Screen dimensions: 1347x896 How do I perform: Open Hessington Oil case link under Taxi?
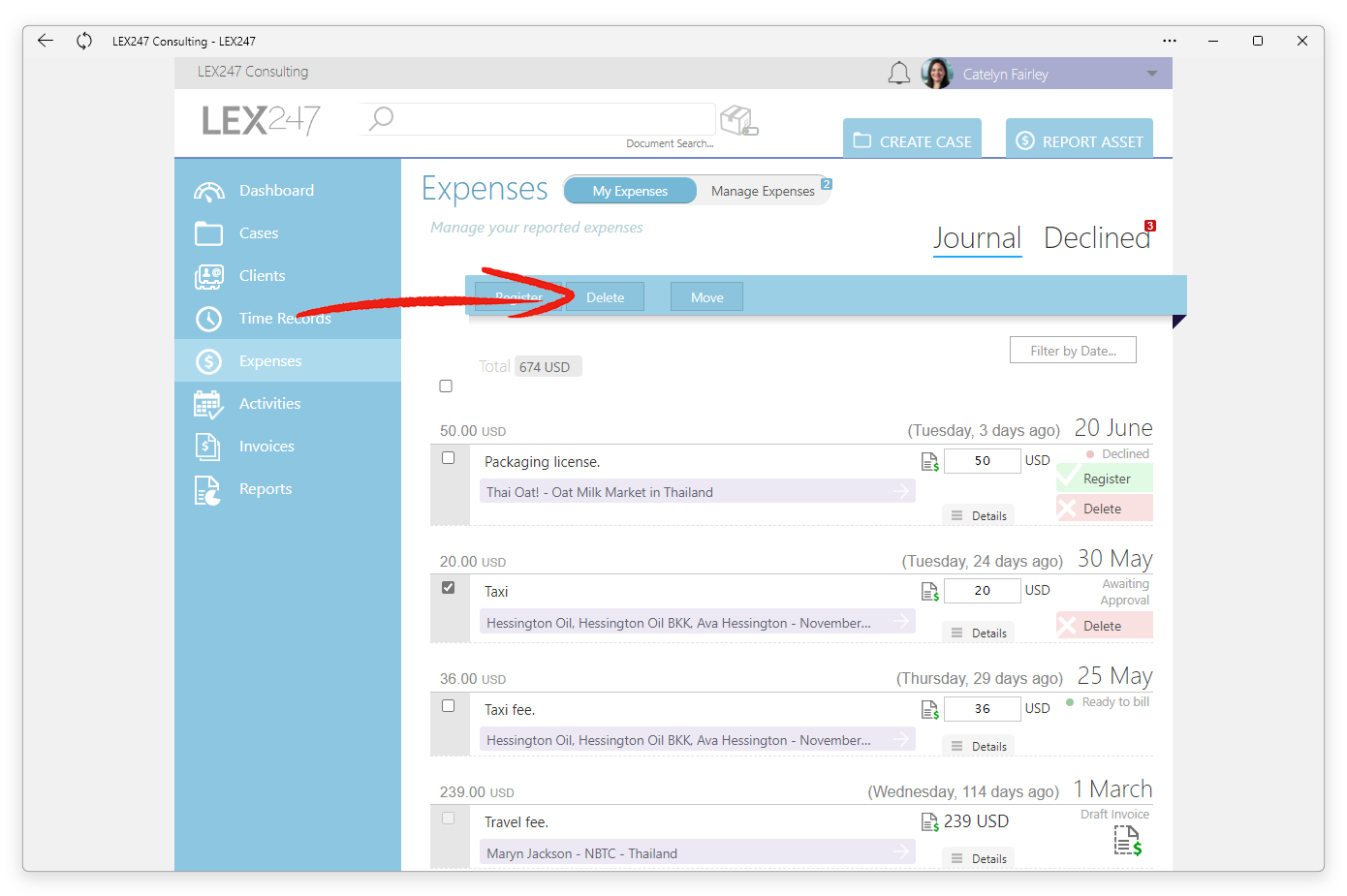(x=696, y=622)
